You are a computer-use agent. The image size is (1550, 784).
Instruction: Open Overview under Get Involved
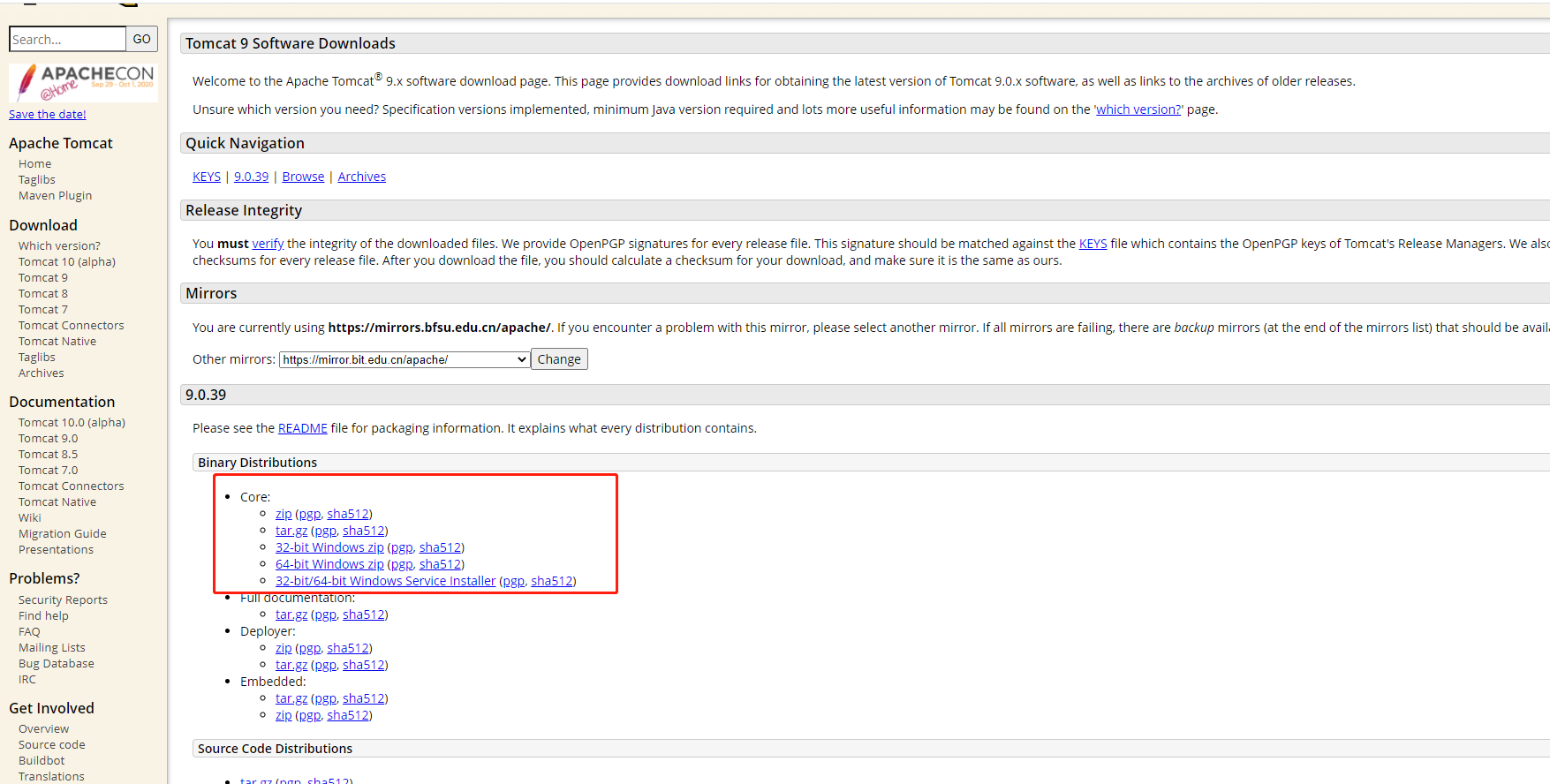43,729
